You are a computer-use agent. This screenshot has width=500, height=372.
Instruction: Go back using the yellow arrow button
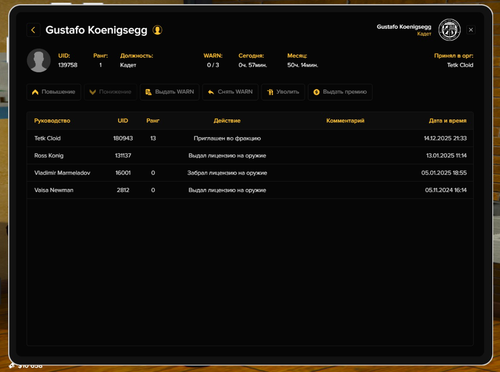click(33, 30)
